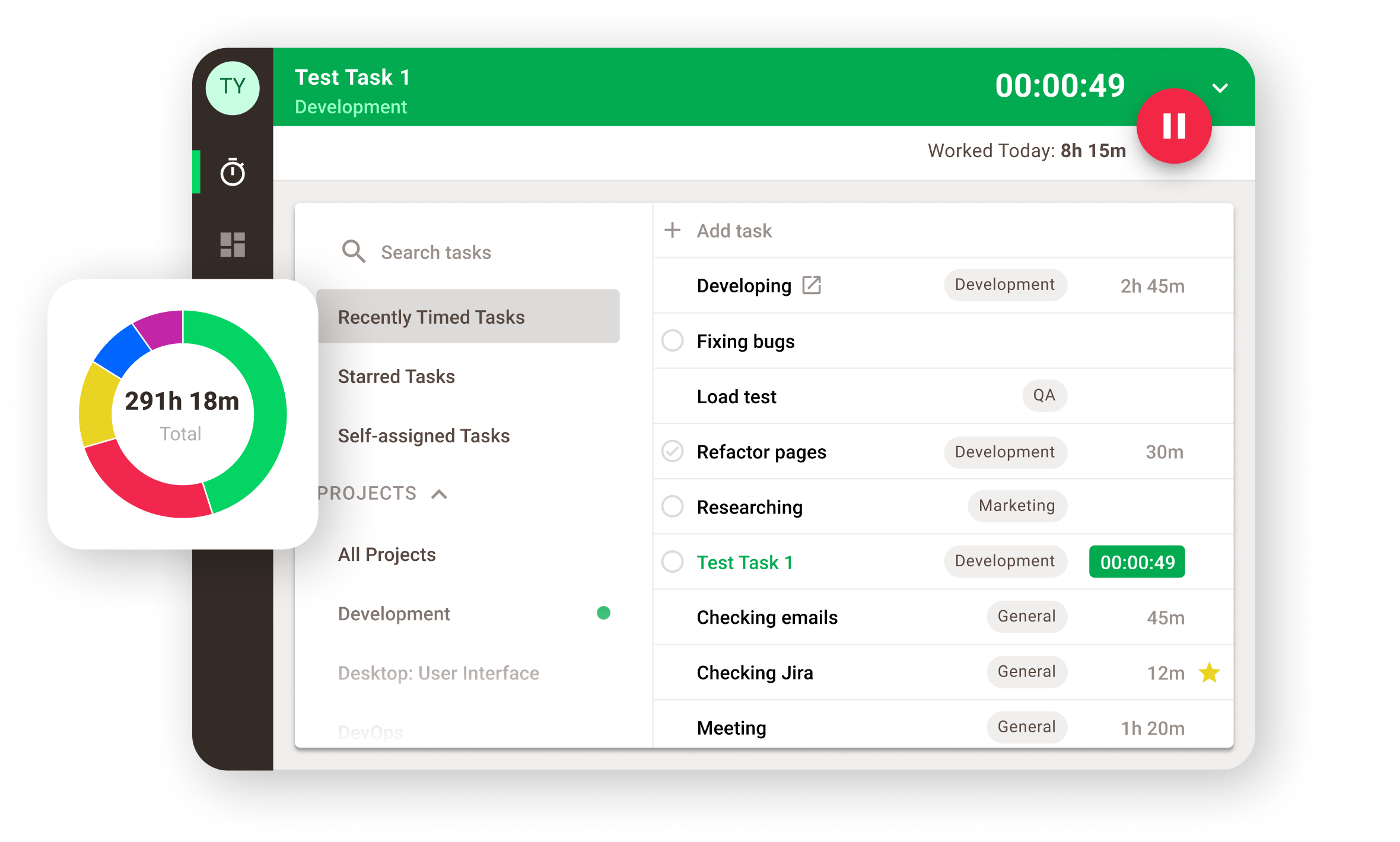This screenshot has height=842, width=1400.
Task: Click the 291h 18m total in chart
Action: (182, 401)
